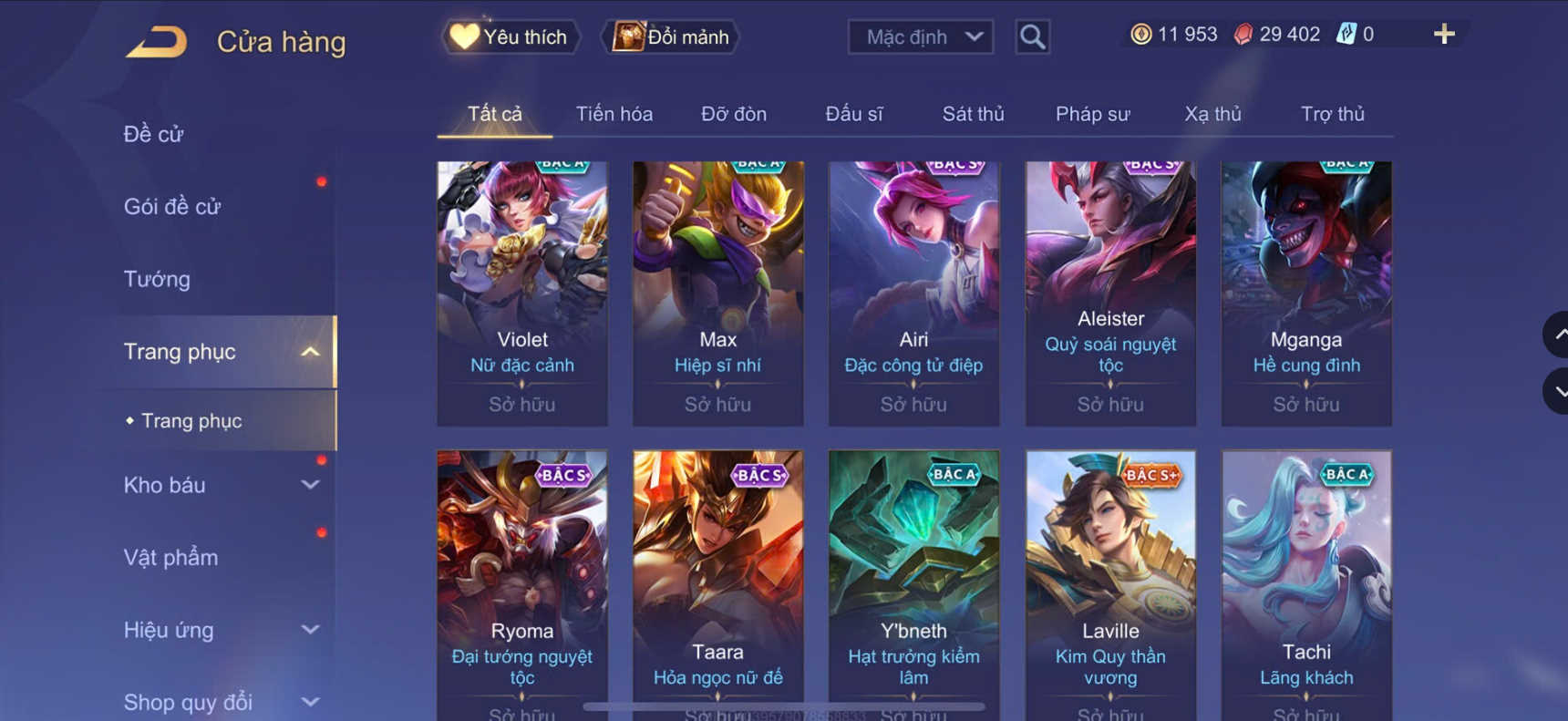Switch to the Pháp sư tab

coord(1092,114)
